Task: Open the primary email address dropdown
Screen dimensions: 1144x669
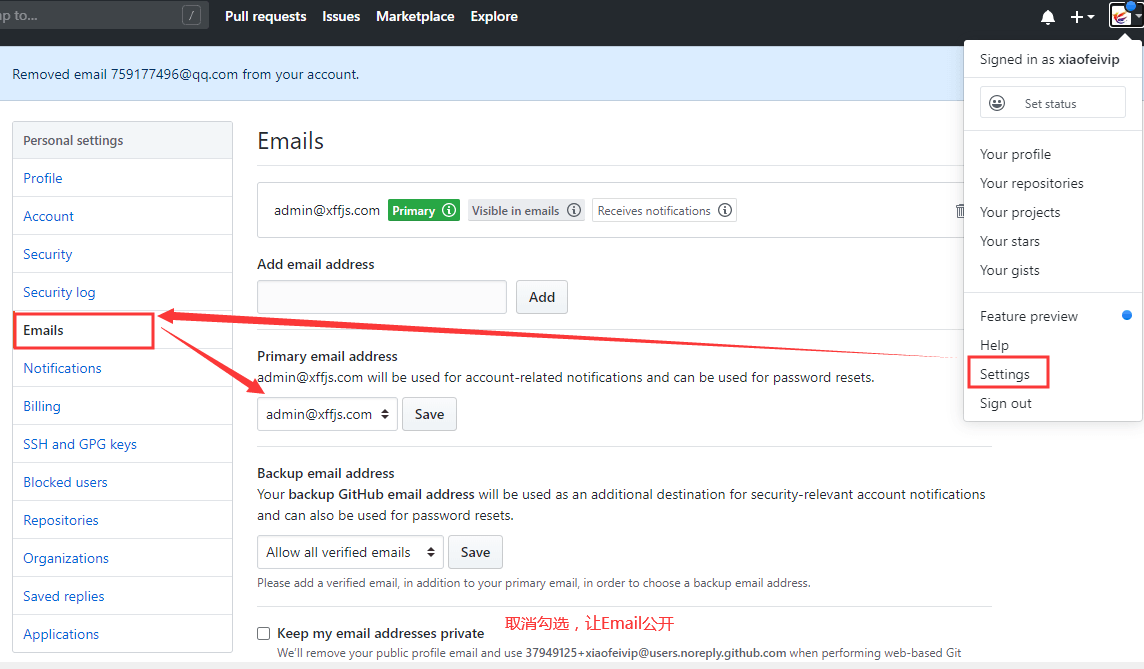Action: coord(327,414)
